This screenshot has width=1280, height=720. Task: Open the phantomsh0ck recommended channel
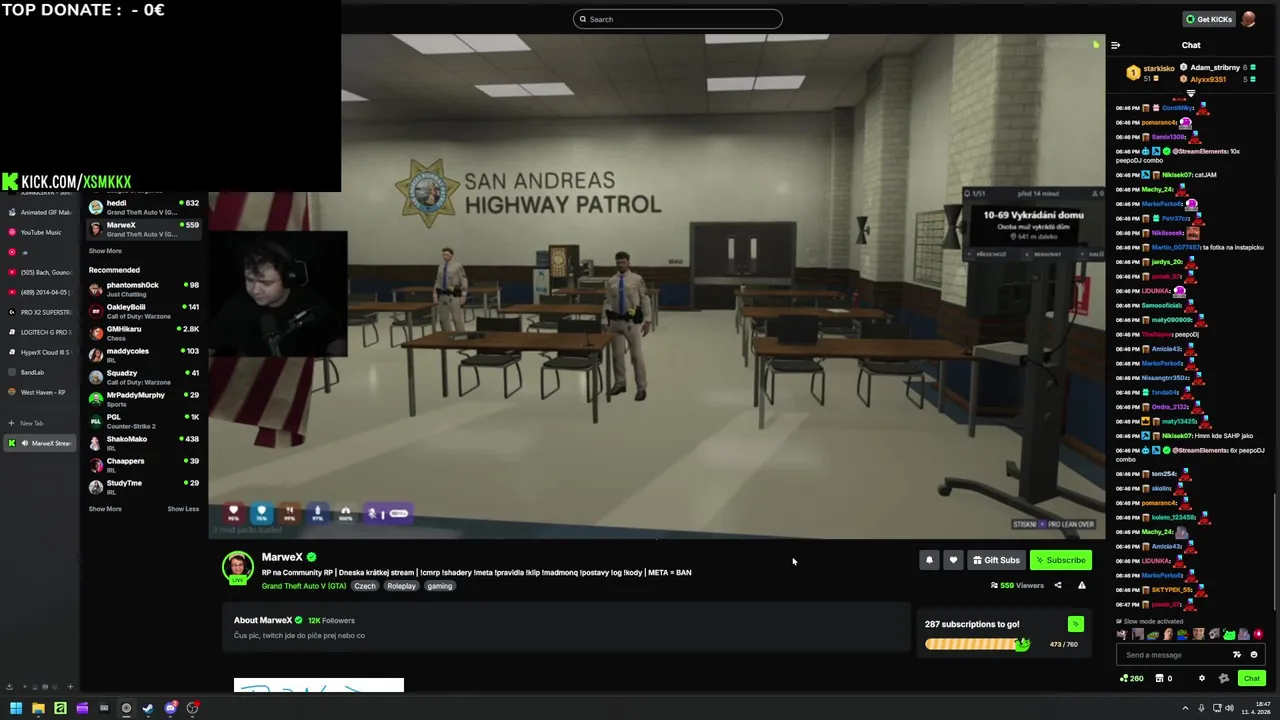(143, 289)
